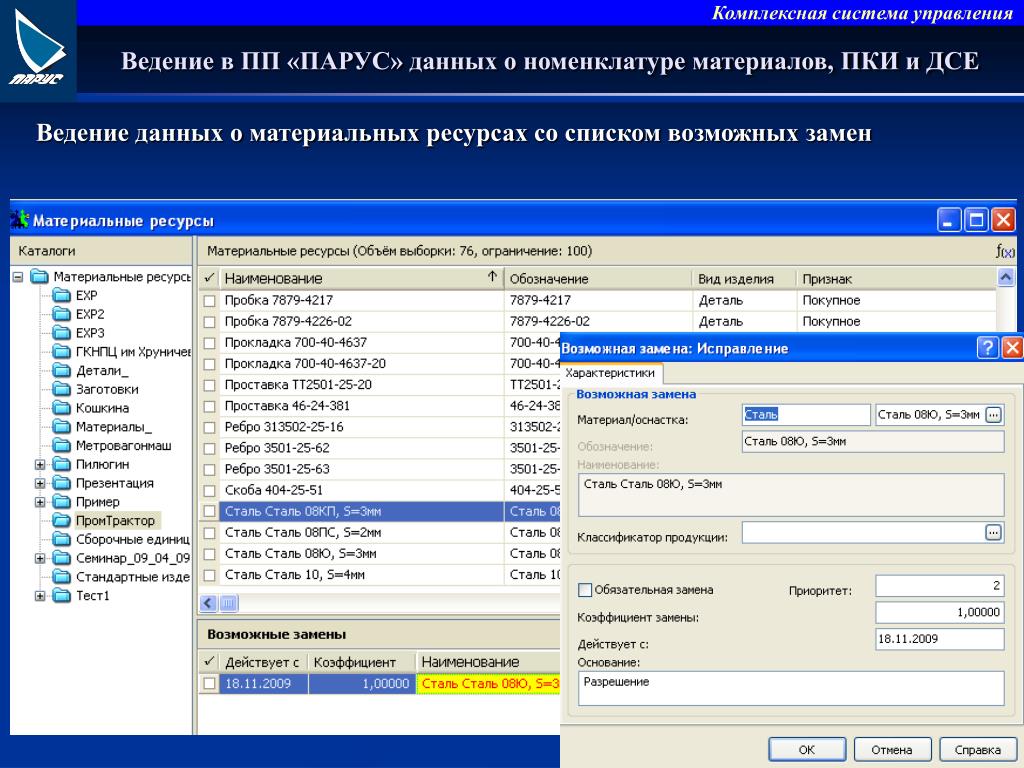
Task: Select the row Сталь Сталь 08ПС, S=2мм
Action: click(380, 533)
